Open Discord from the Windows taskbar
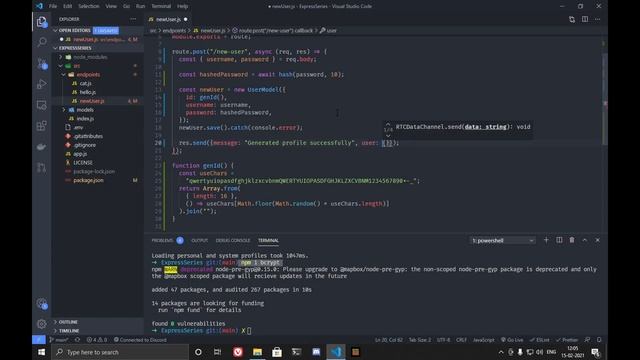 point(316,352)
